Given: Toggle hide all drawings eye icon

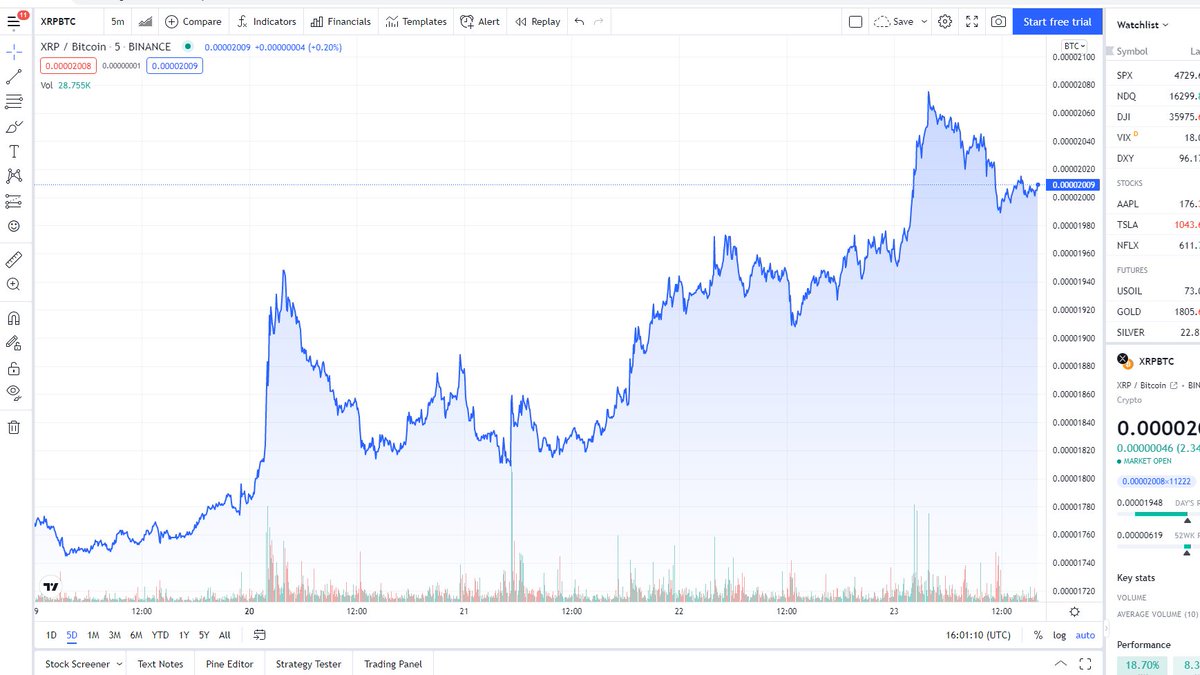Looking at the screenshot, I should tap(14, 391).
